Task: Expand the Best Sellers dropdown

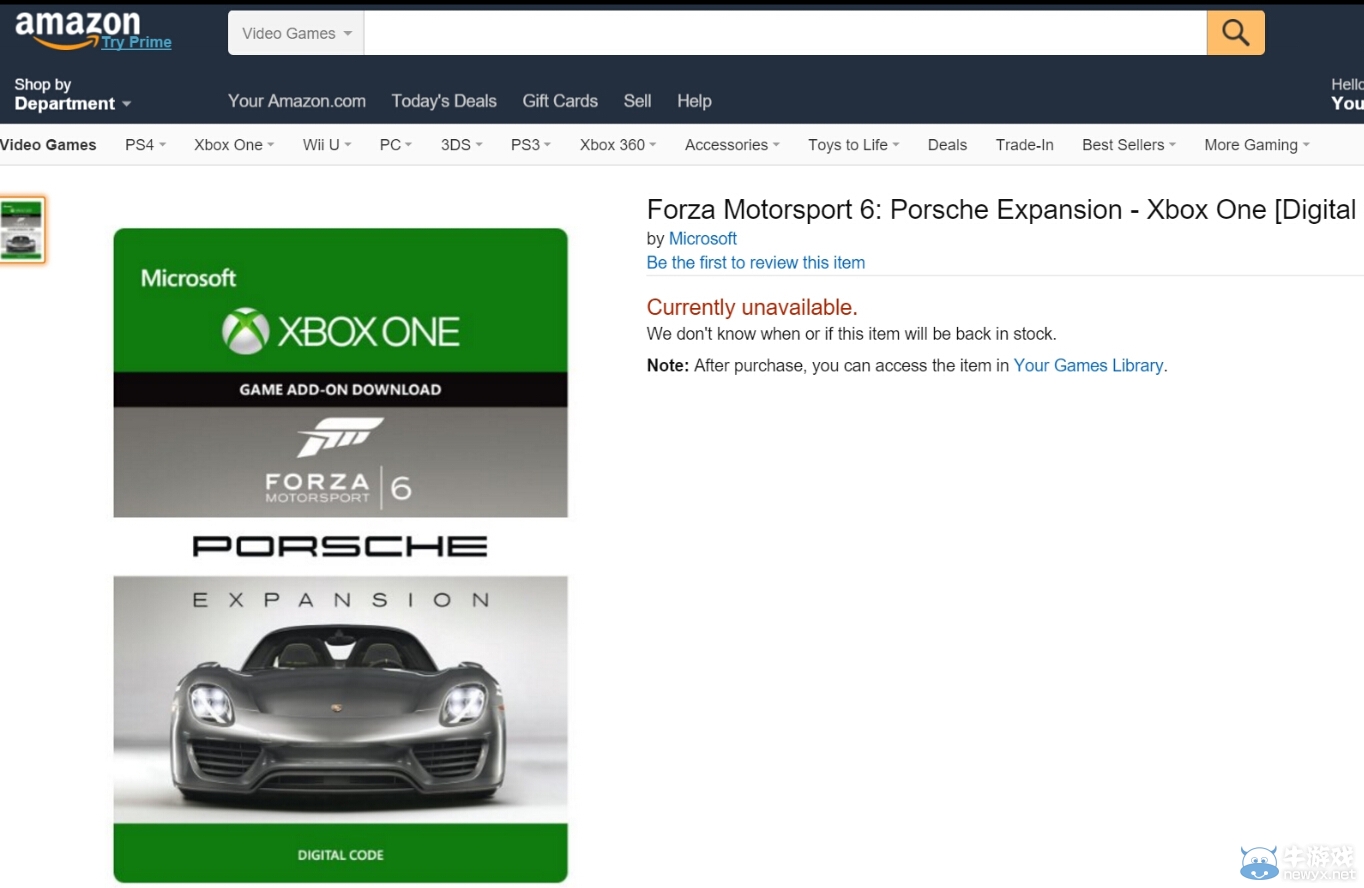Action: coord(1129,145)
